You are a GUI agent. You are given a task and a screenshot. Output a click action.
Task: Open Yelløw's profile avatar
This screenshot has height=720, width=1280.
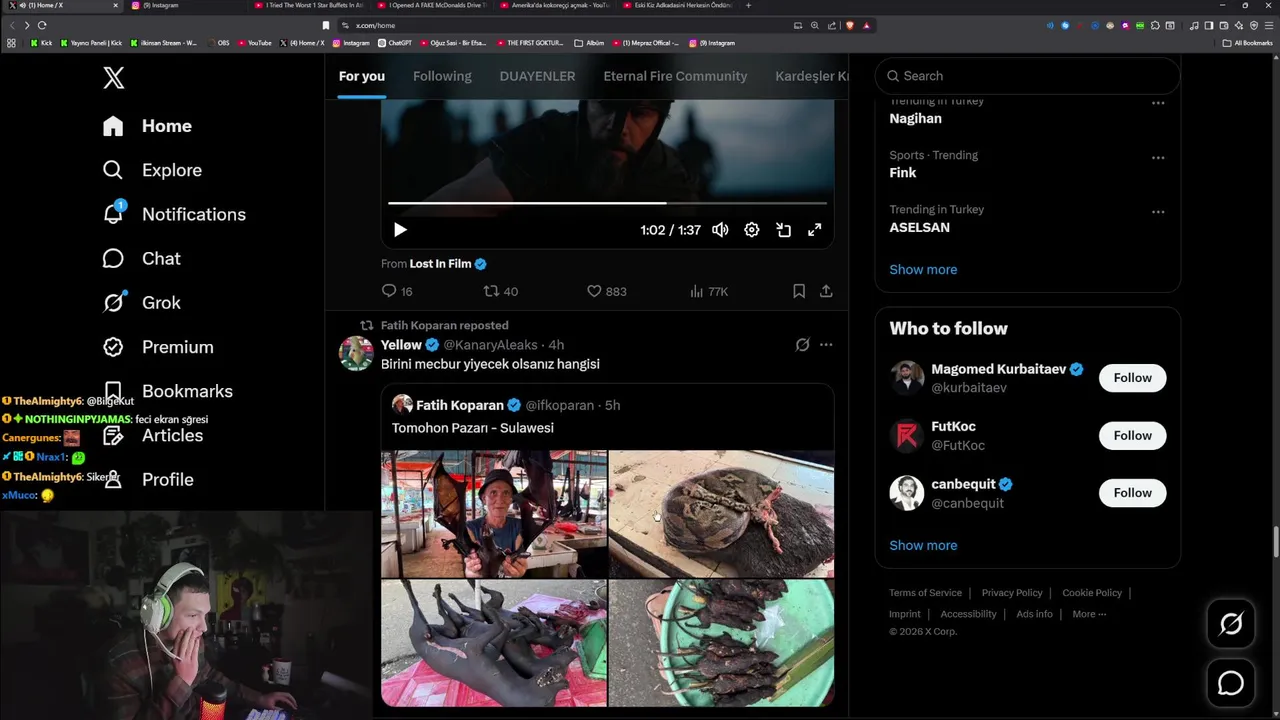point(356,353)
